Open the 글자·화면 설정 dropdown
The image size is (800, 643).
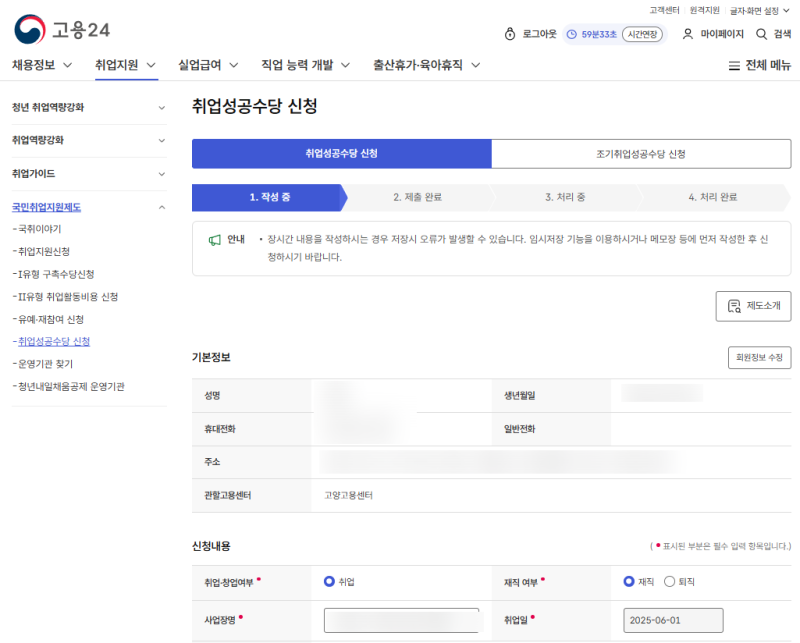click(760, 11)
